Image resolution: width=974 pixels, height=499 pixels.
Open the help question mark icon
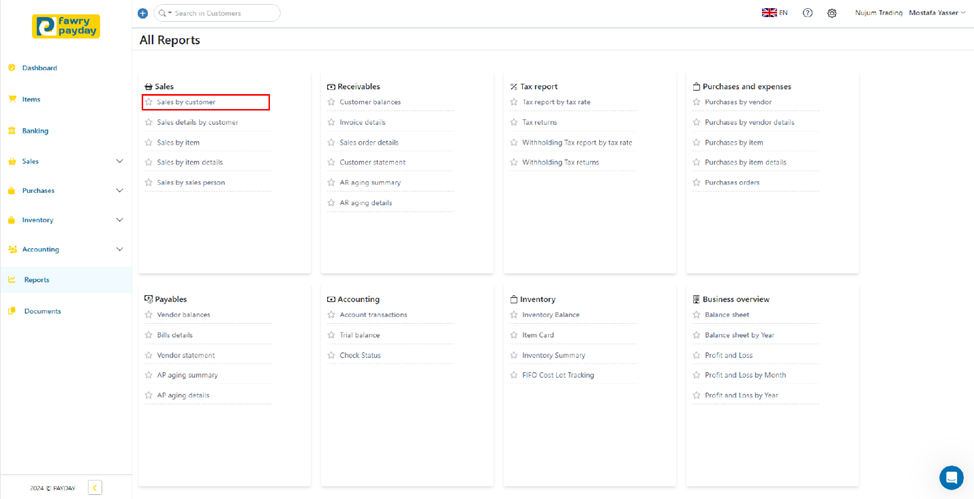pos(807,13)
